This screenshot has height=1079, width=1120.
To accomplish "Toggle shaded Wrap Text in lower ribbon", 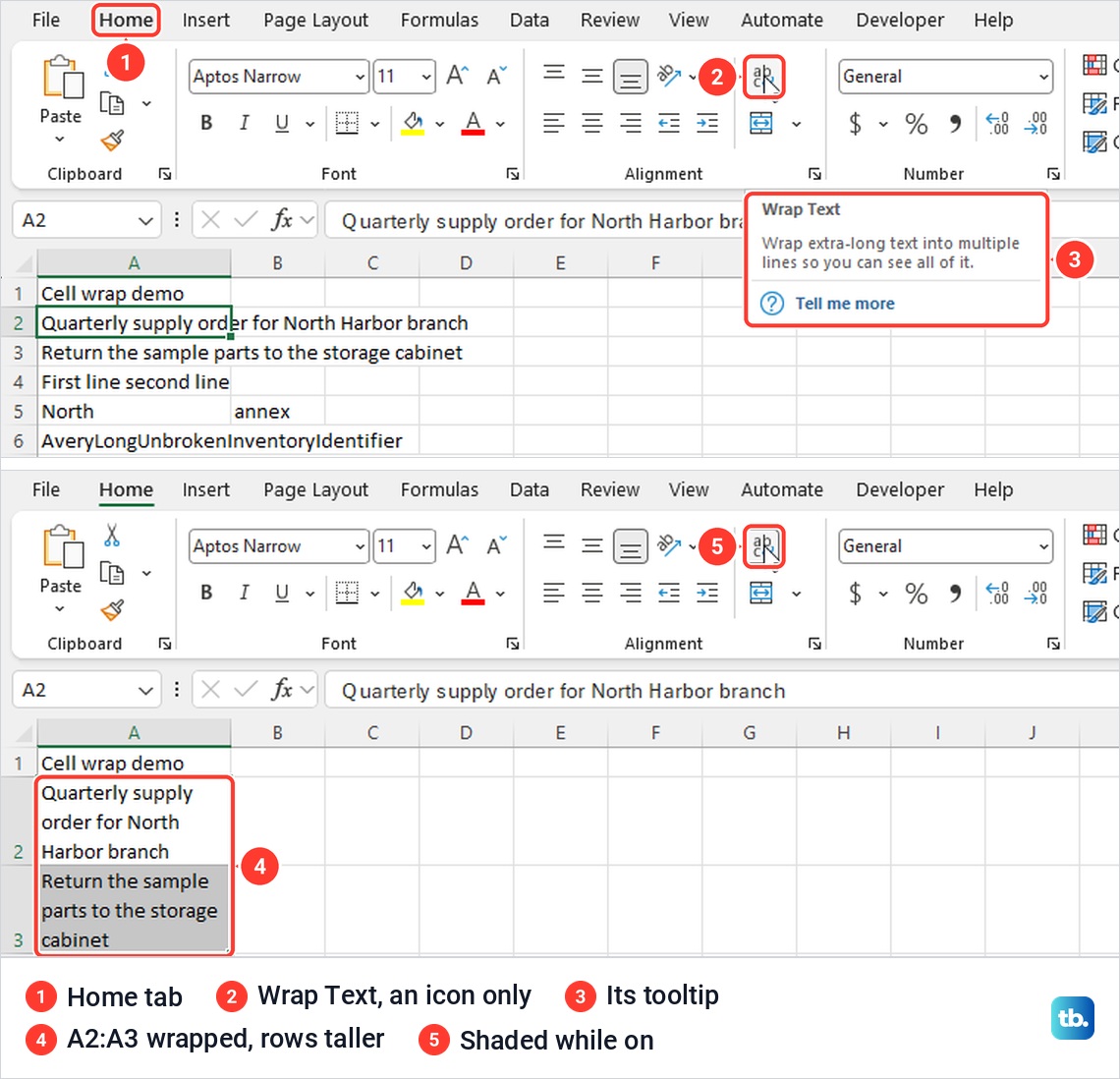I will pos(763,546).
